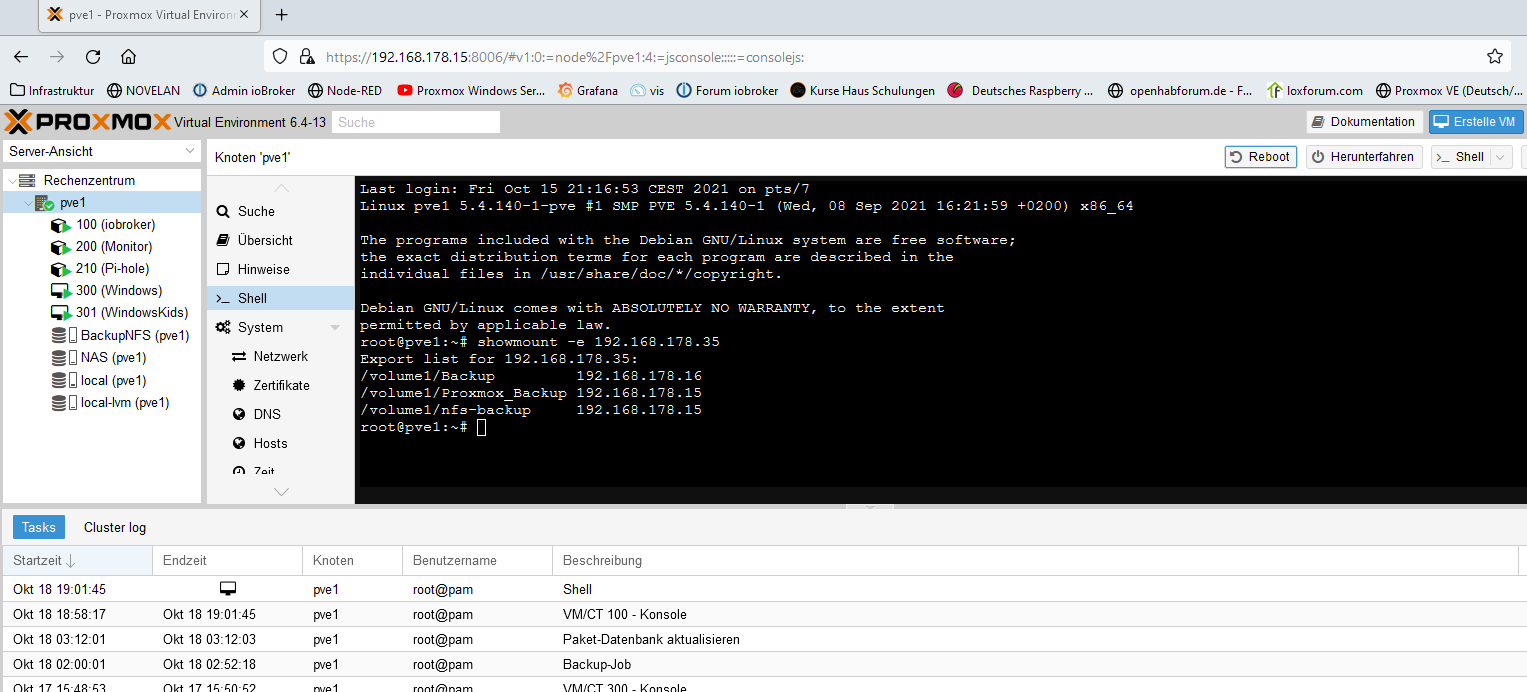Open the Node-RED bookmark
Screen dimensions: 1527x692
pyautogui.click(x=345, y=90)
